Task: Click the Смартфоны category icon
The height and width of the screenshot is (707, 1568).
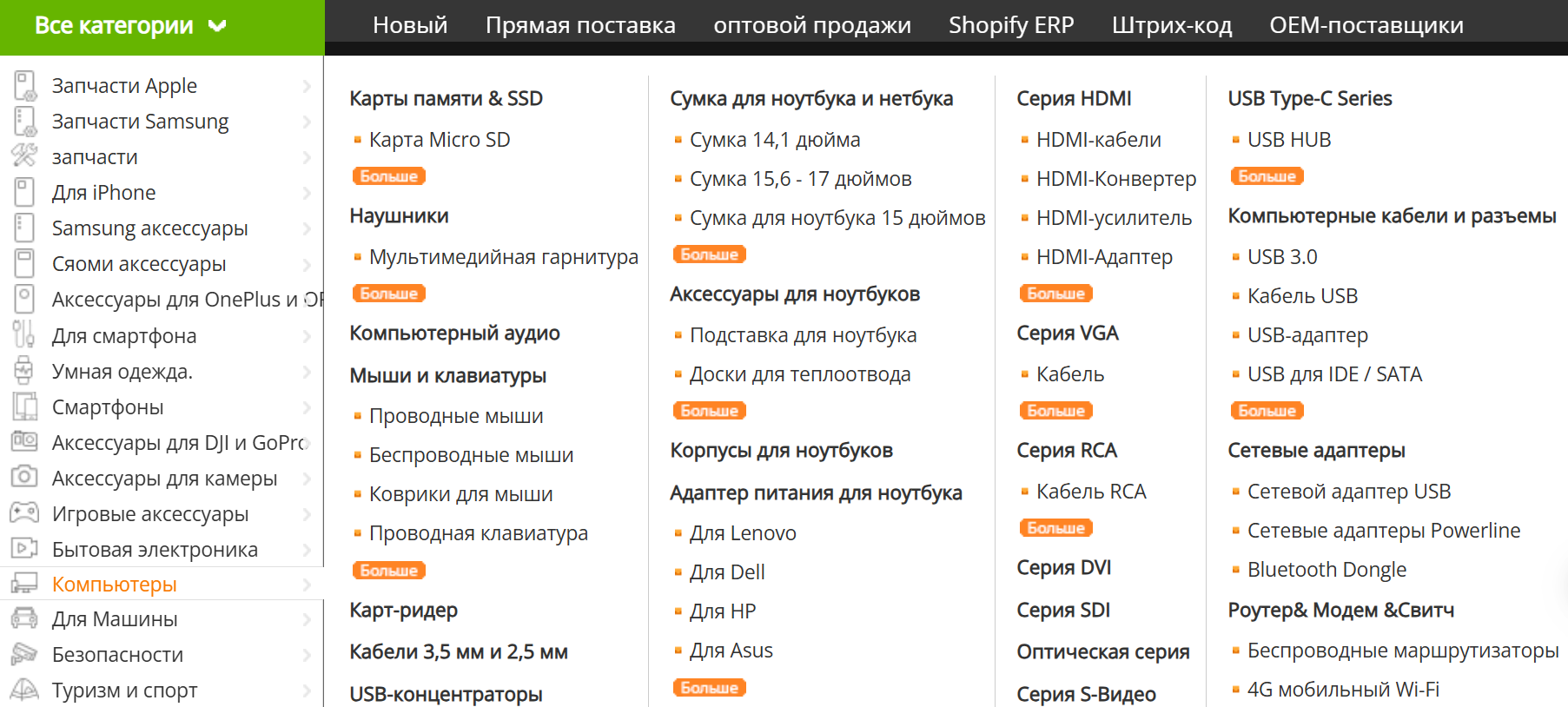Action: tap(24, 407)
